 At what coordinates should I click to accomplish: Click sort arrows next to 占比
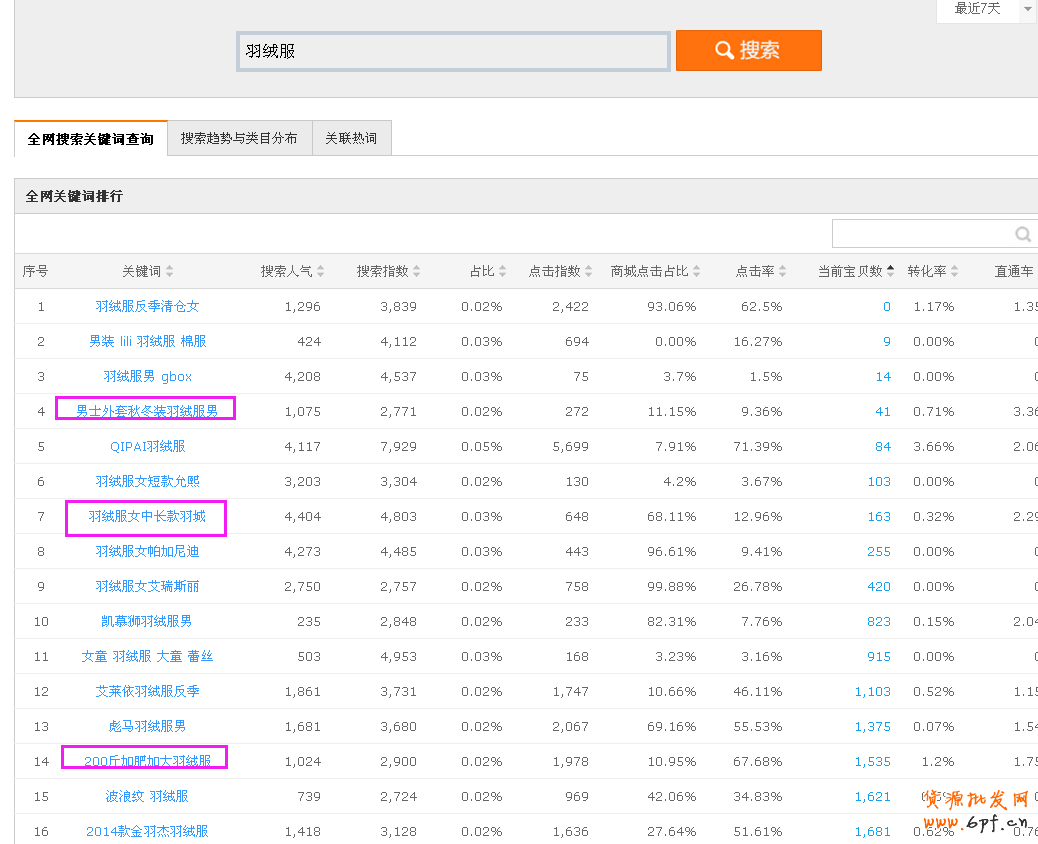(x=502, y=272)
